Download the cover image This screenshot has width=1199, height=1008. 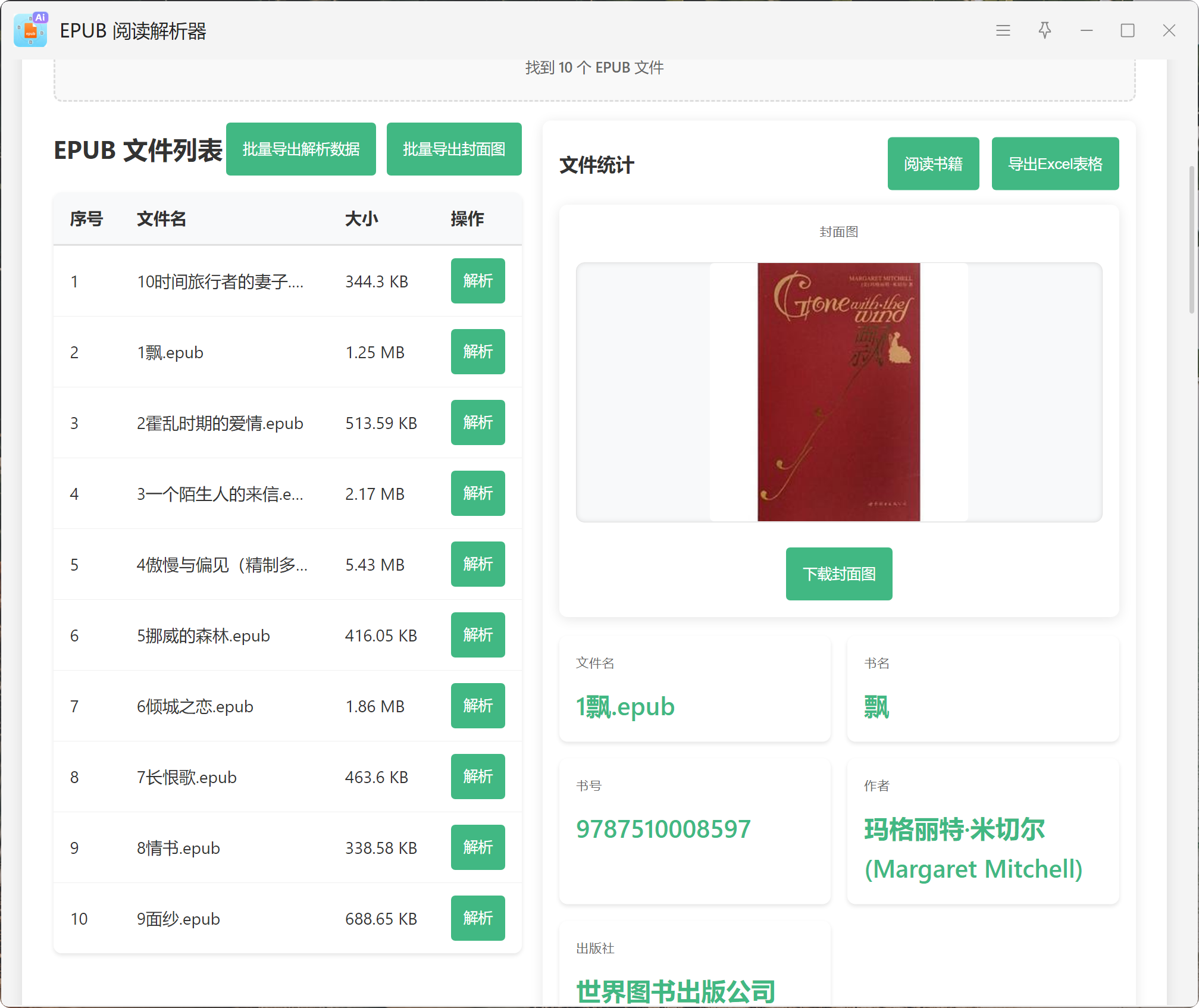838,574
